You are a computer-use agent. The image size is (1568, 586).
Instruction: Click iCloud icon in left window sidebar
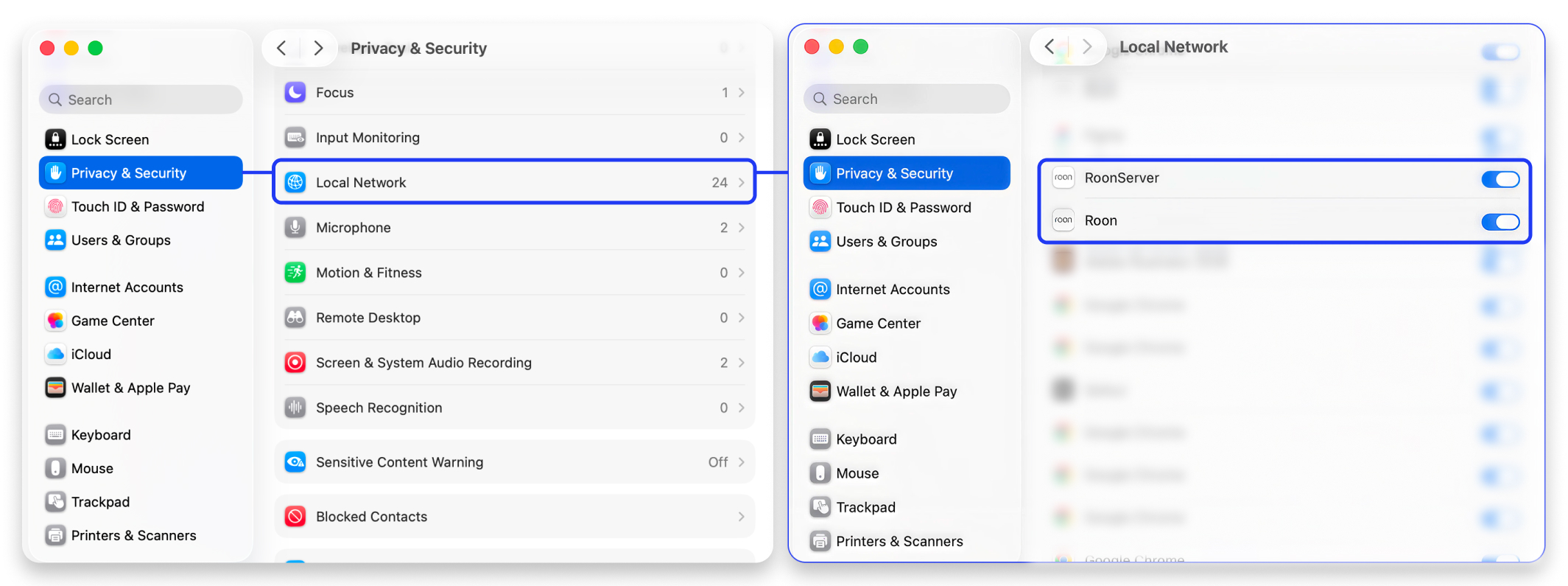(x=55, y=354)
